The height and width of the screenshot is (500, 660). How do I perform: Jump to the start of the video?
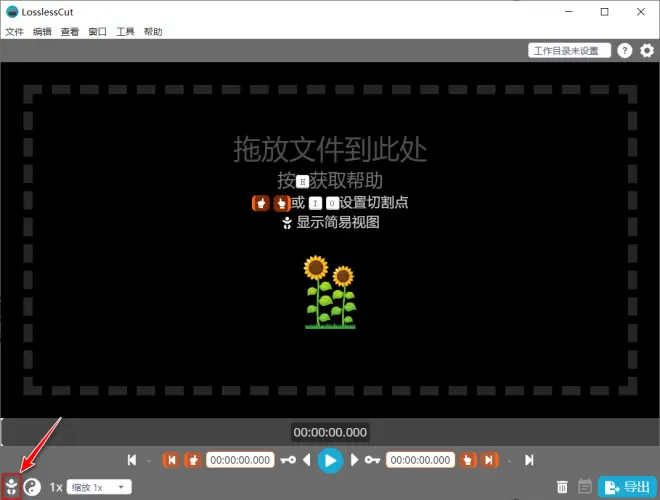click(x=132, y=460)
